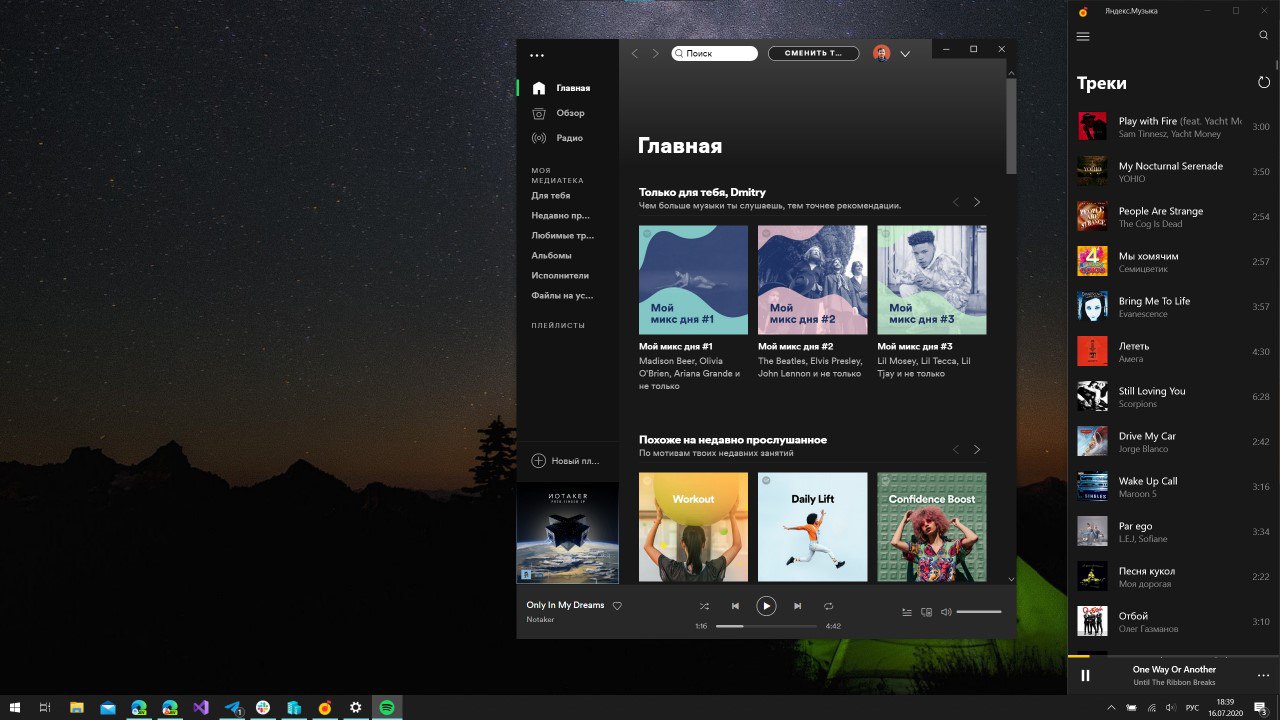1280x720 pixels.
Task: Play Bring Me To Life in Яндекс.Музыка
Action: 1174,306
